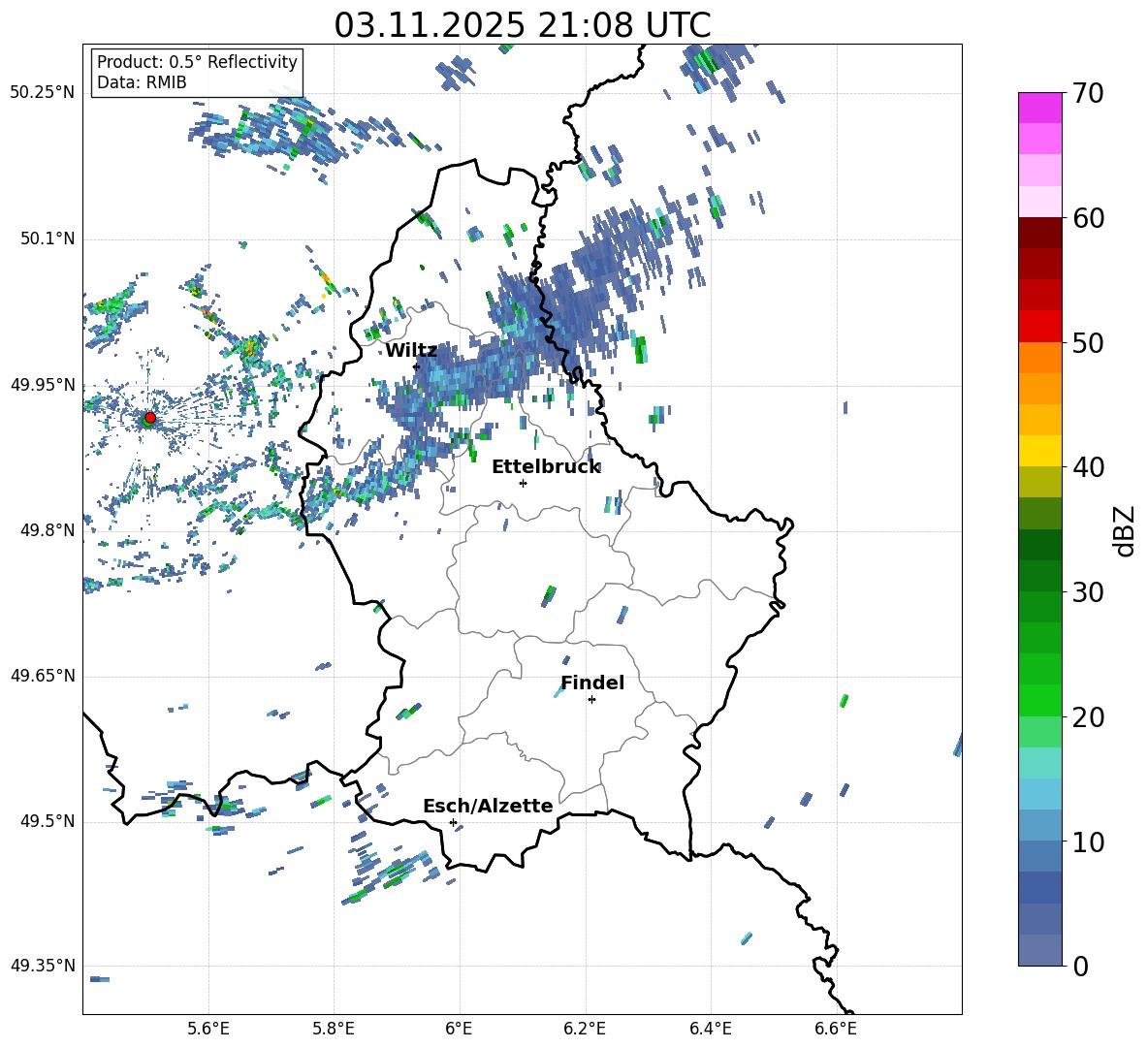Click the 70 tick label on colorbar

coord(1088,93)
